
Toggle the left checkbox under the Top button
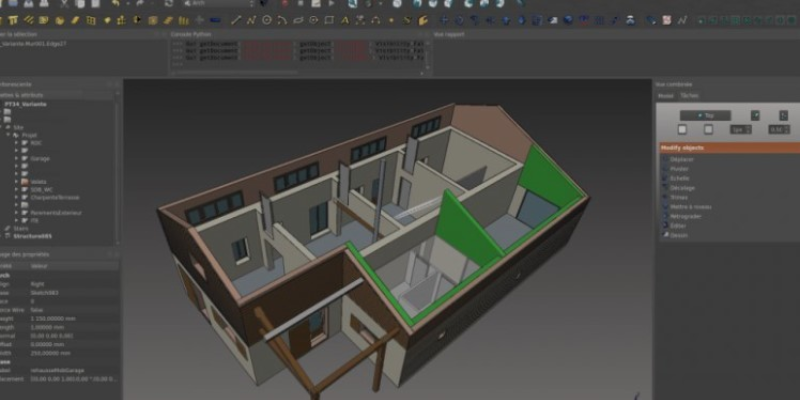pyautogui.click(x=681, y=129)
